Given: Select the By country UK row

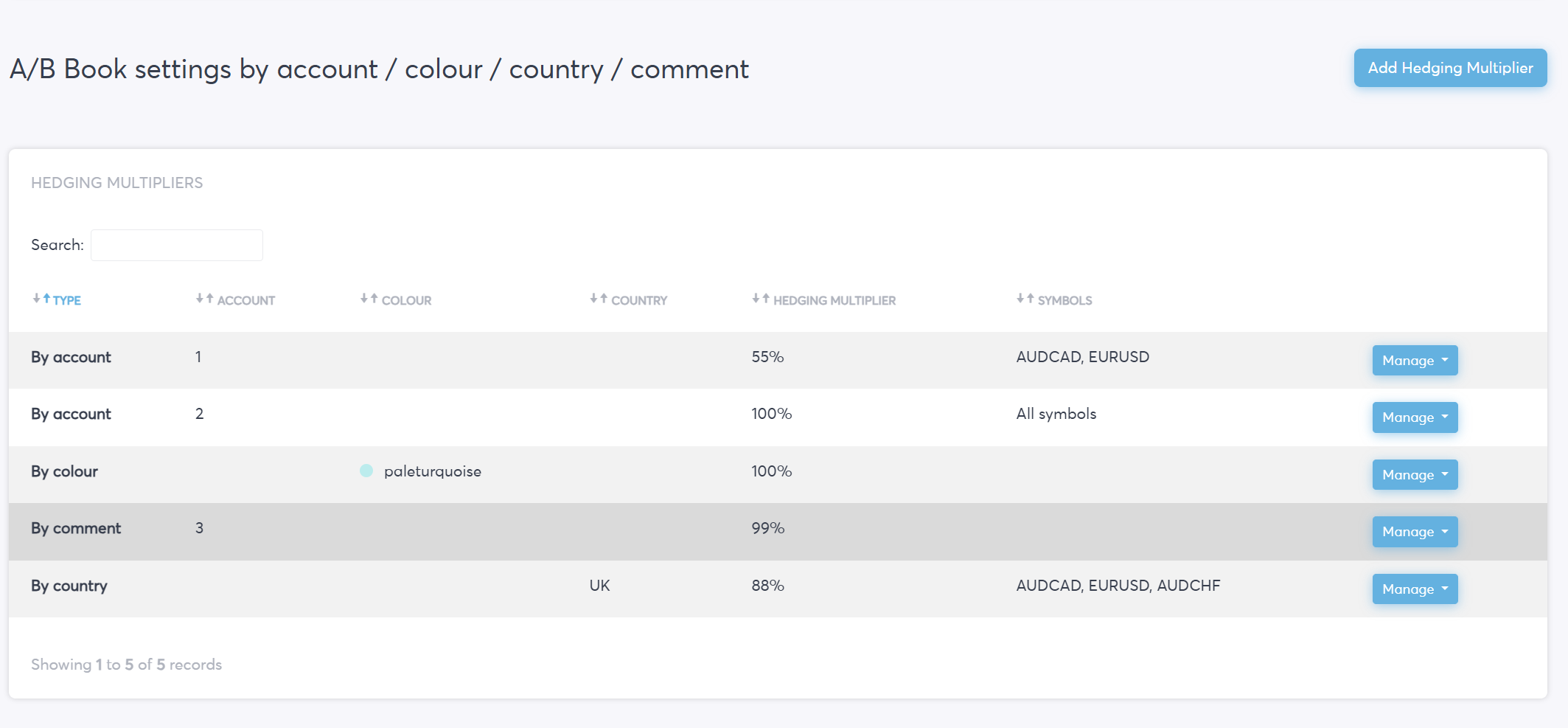Looking at the screenshot, I should (x=778, y=589).
